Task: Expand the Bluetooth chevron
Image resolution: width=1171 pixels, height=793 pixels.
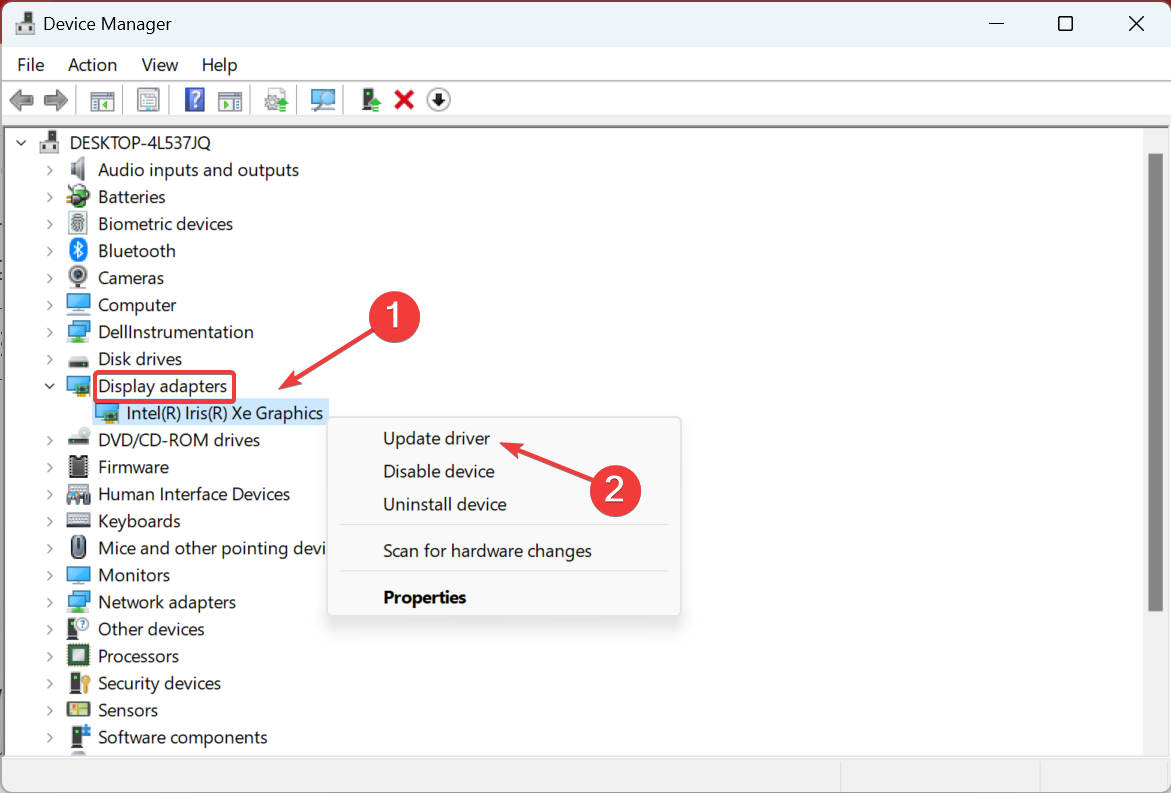Action: point(50,251)
